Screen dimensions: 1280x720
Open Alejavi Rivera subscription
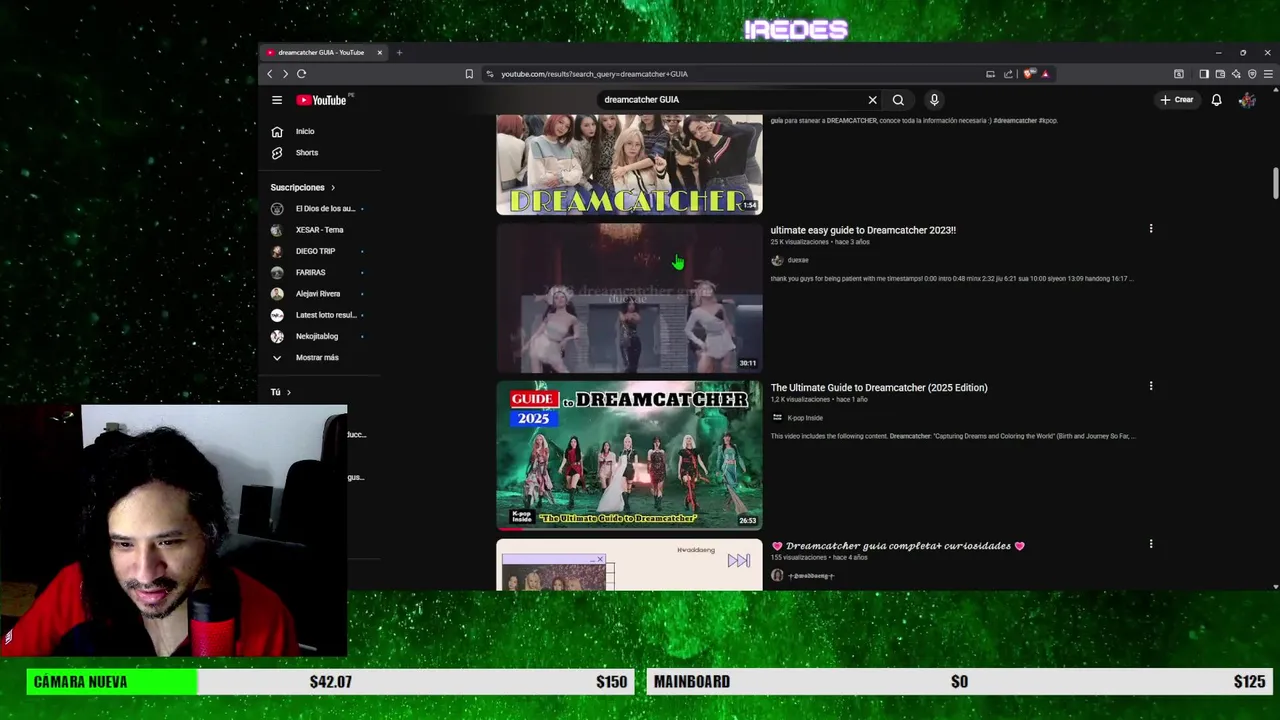(318, 294)
